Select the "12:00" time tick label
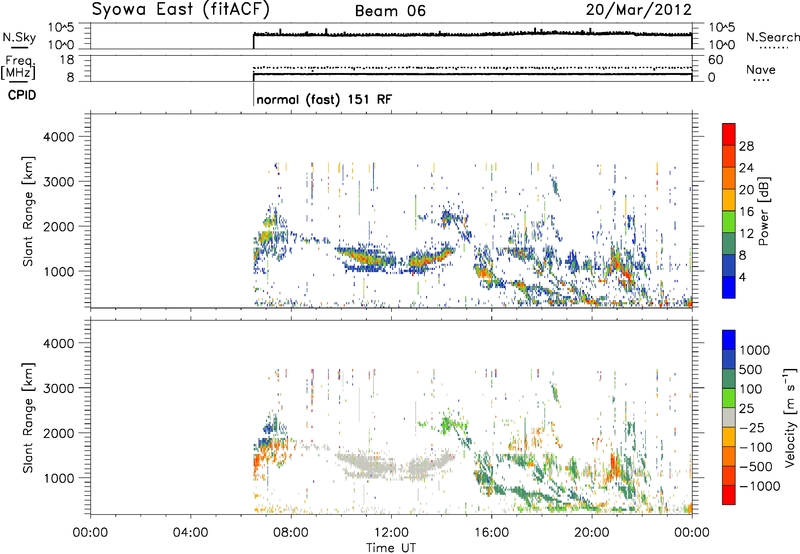The height and width of the screenshot is (554, 800). [391, 533]
